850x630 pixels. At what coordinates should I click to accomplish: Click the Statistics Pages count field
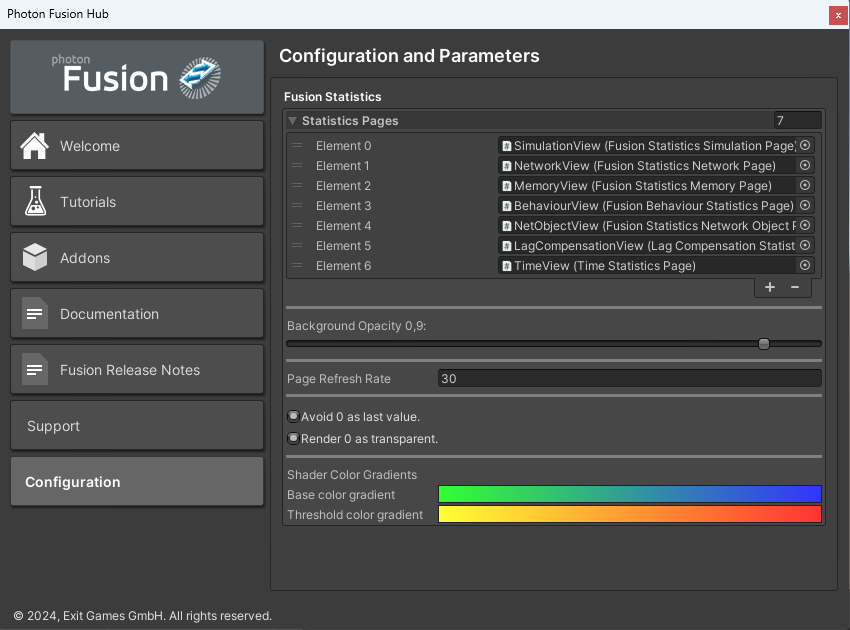coord(797,120)
